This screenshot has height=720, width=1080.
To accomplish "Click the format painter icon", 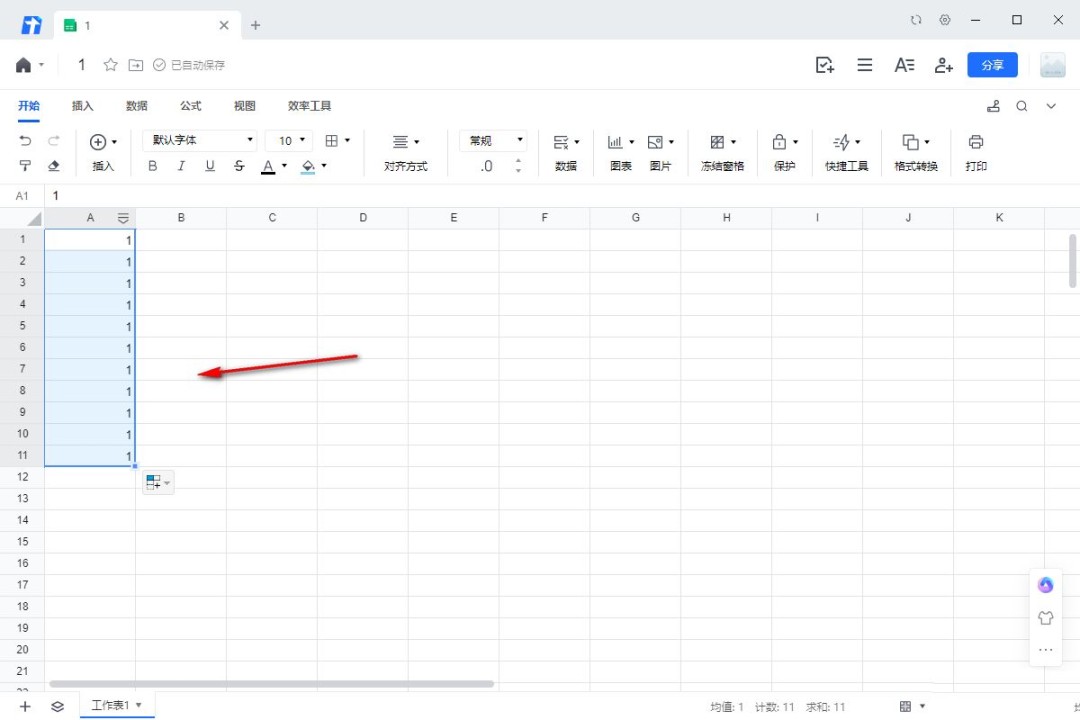I will pyautogui.click(x=25, y=166).
